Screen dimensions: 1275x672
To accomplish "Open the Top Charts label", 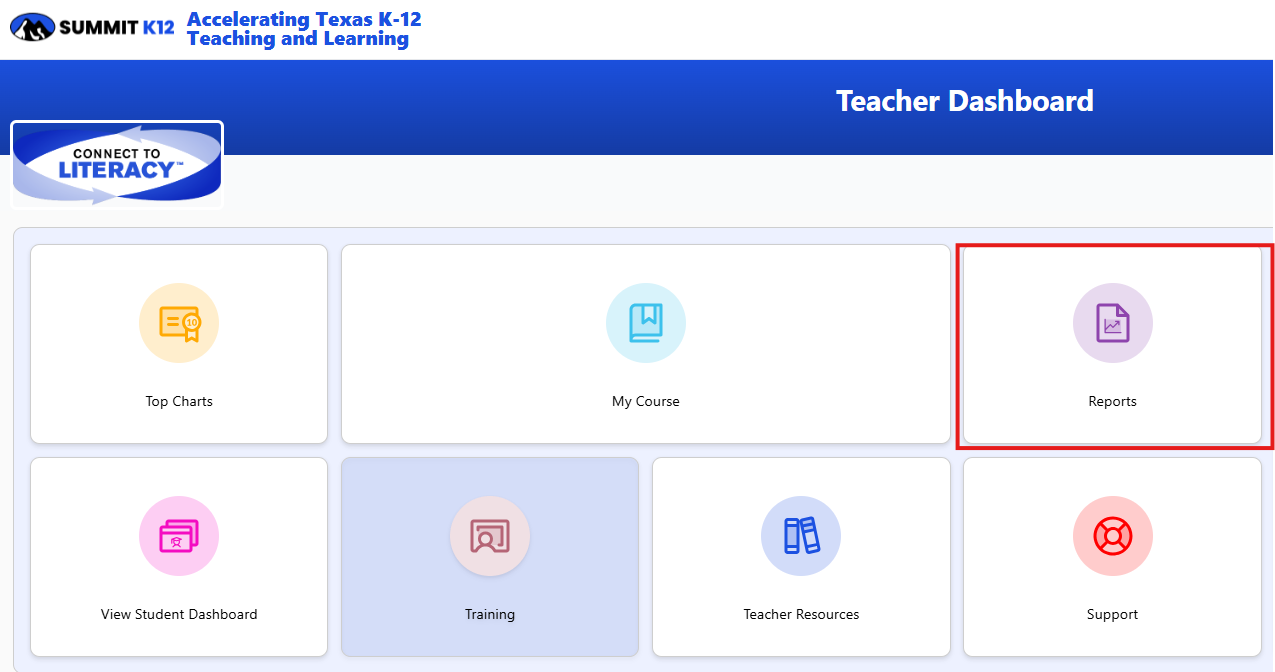I will point(179,401).
